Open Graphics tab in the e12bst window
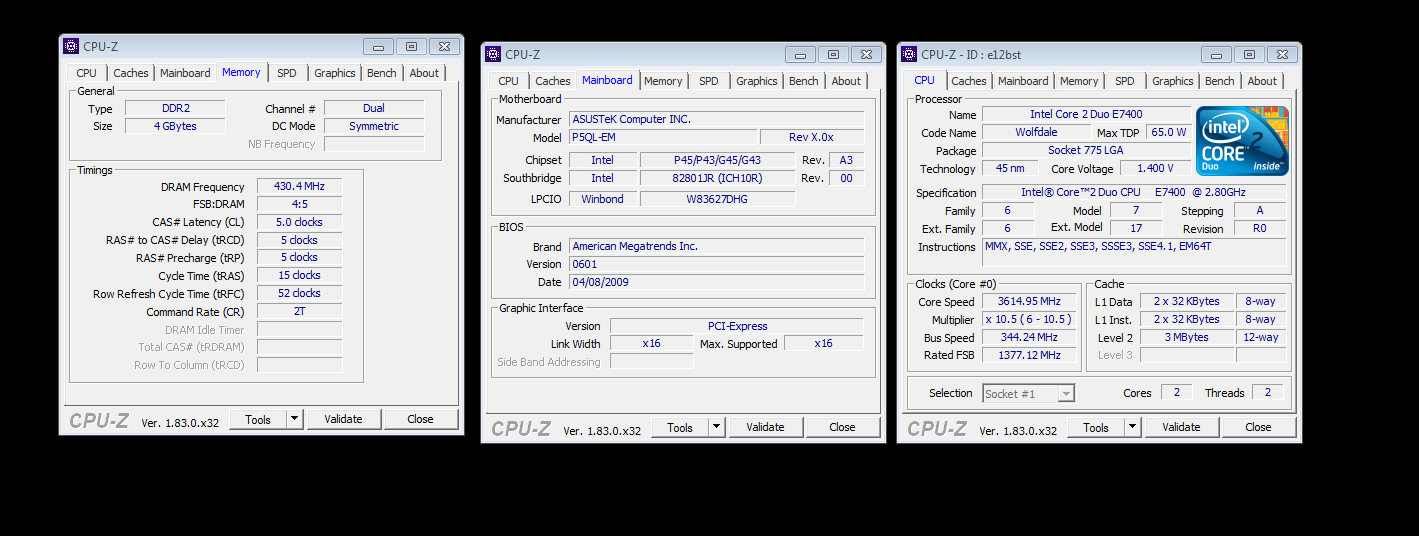1419x536 pixels. pos(1172,81)
